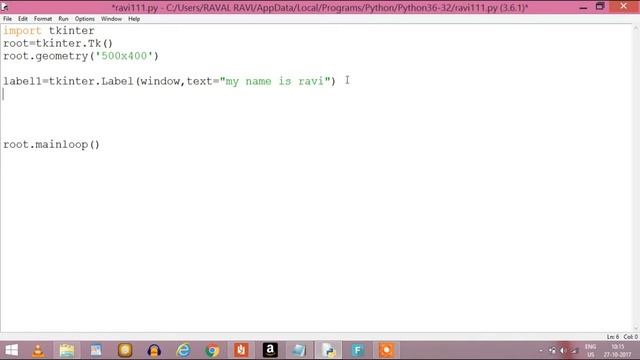Open File Explorer from taskbar
The height and width of the screenshot is (360, 640).
(x=67, y=350)
